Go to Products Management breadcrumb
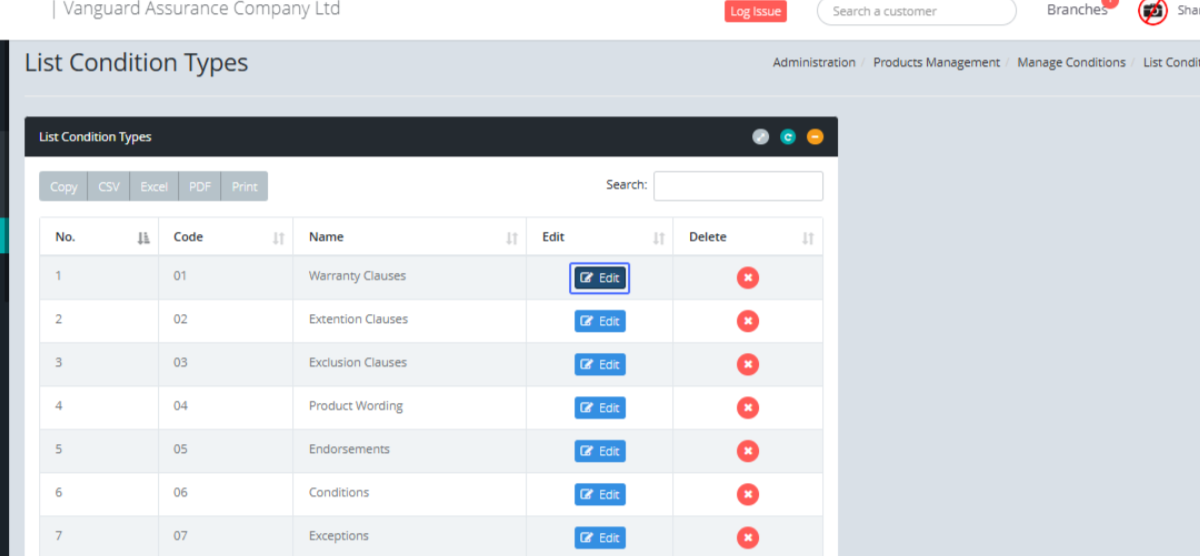The image size is (1200, 556). click(936, 62)
